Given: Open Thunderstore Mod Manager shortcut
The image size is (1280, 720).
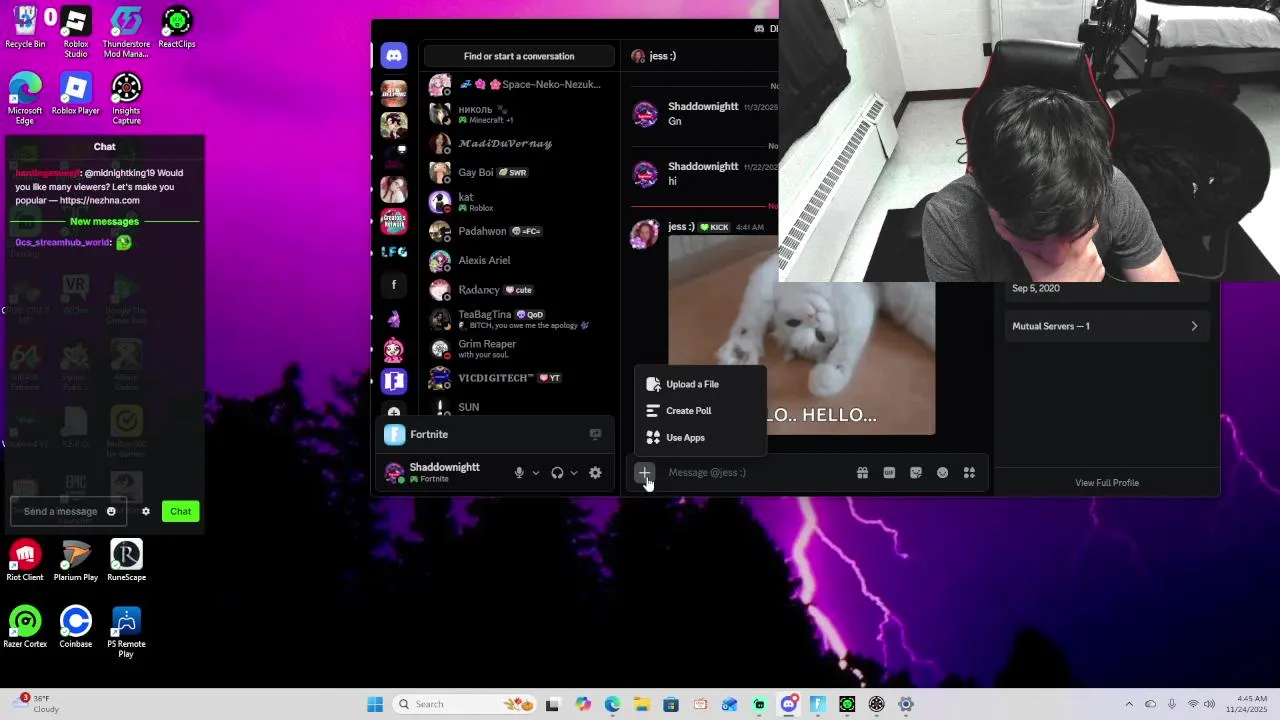Looking at the screenshot, I should tap(126, 32).
